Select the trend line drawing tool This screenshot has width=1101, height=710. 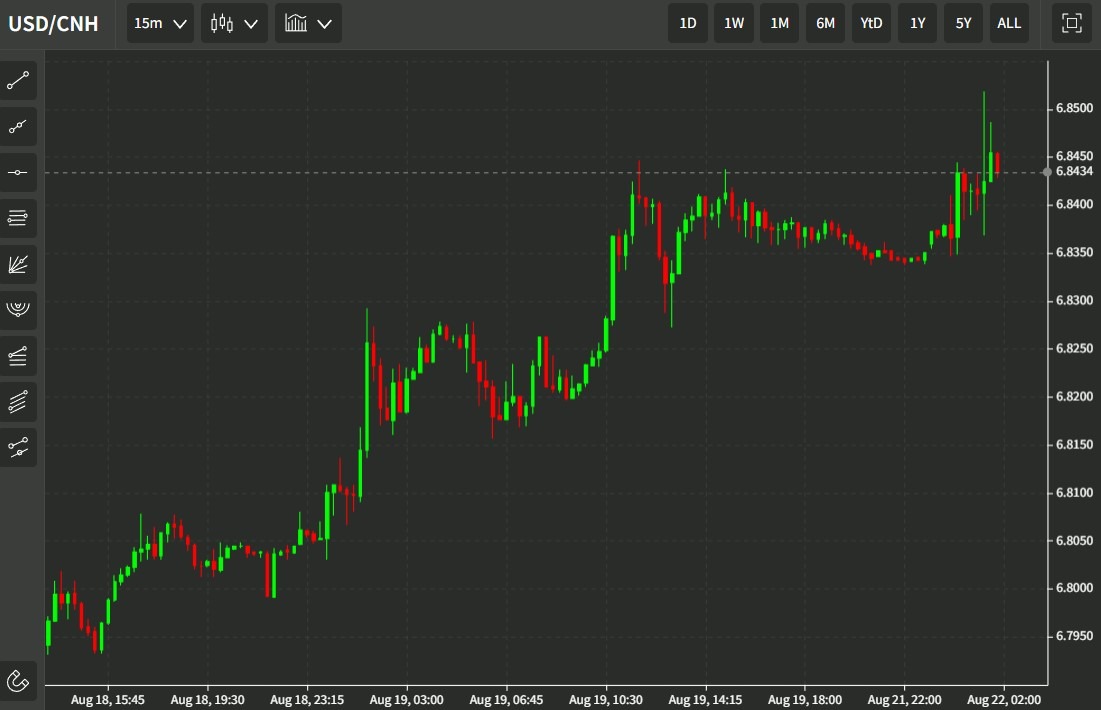[x=18, y=81]
